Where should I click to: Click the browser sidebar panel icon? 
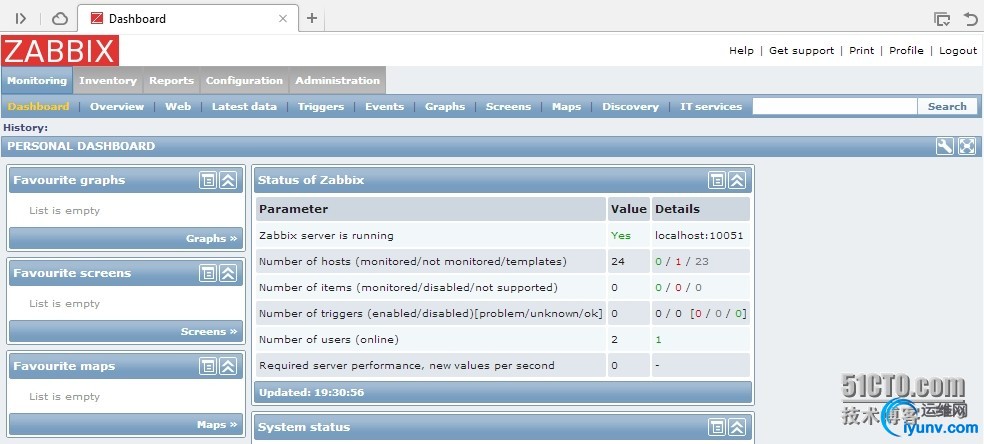pos(21,19)
